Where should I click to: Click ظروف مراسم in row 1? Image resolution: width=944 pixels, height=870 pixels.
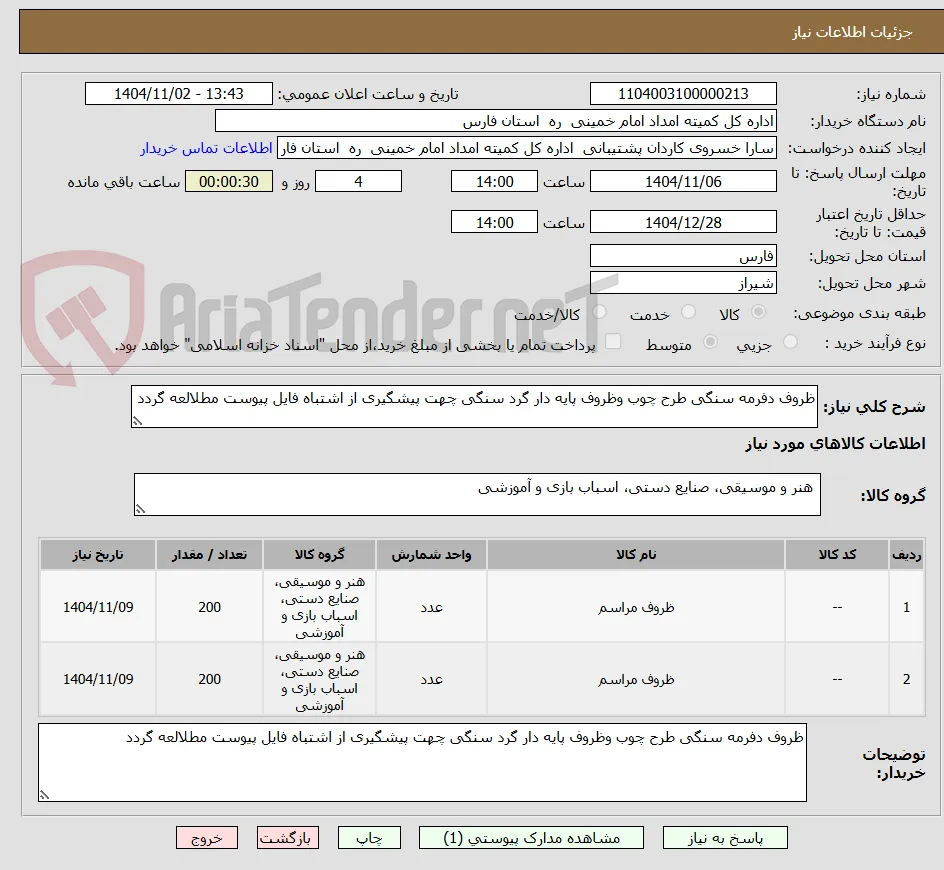pos(636,607)
